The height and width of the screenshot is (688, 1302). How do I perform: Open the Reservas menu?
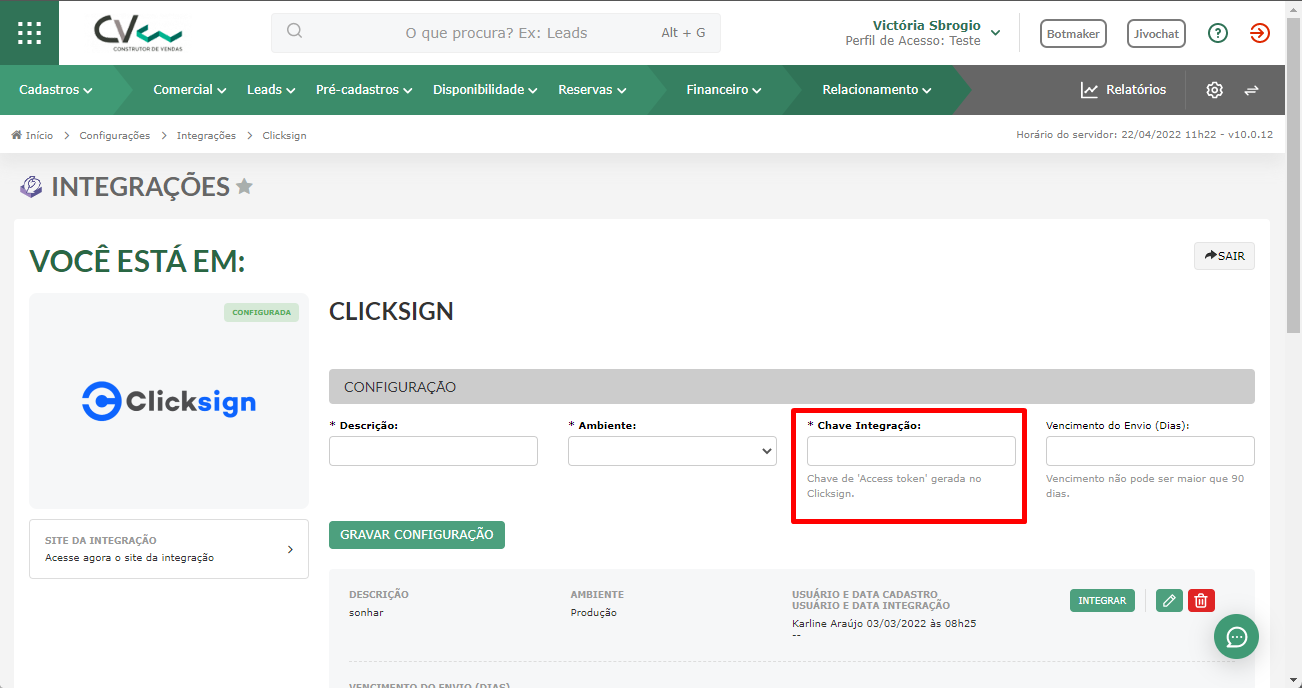[592, 90]
